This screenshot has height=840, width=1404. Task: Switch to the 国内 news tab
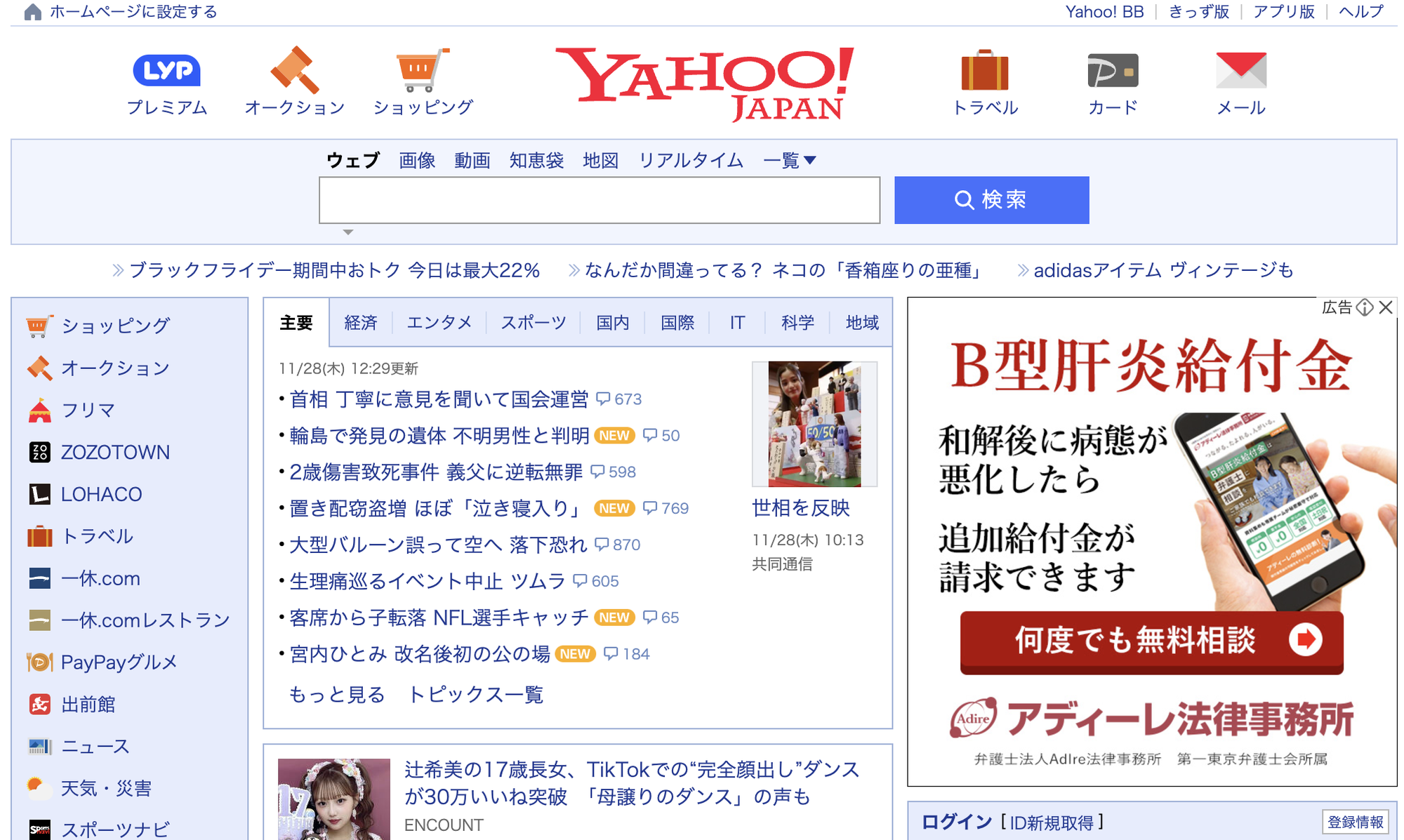[x=613, y=323]
